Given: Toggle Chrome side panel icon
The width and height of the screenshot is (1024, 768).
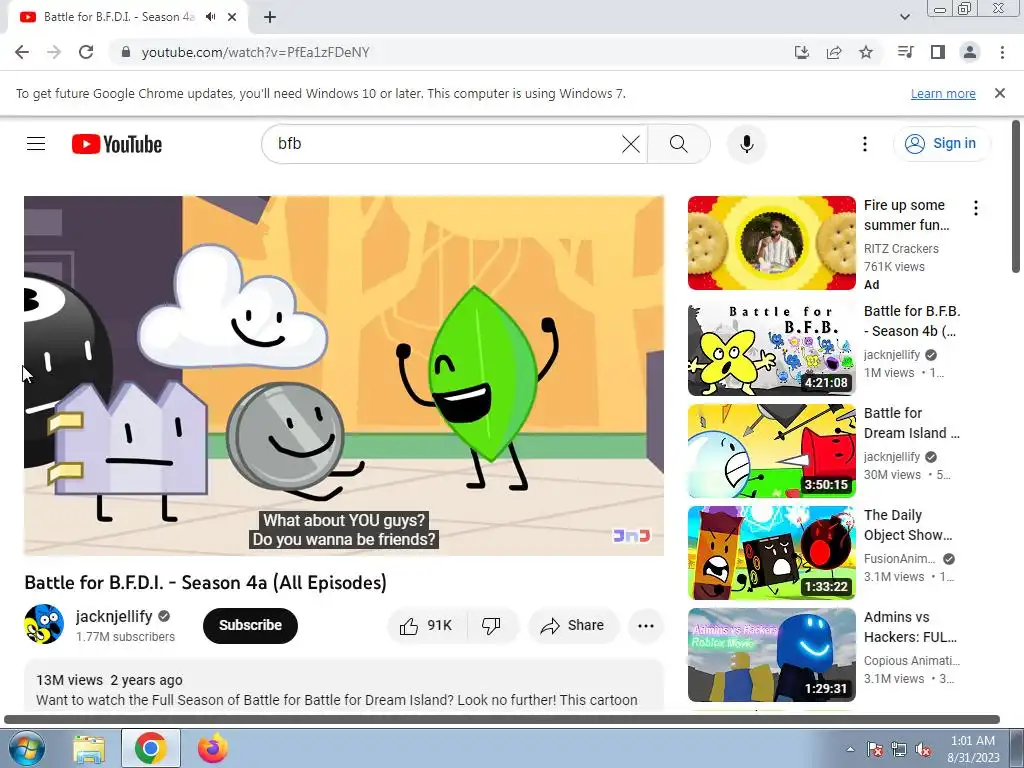Looking at the screenshot, I should (938, 52).
